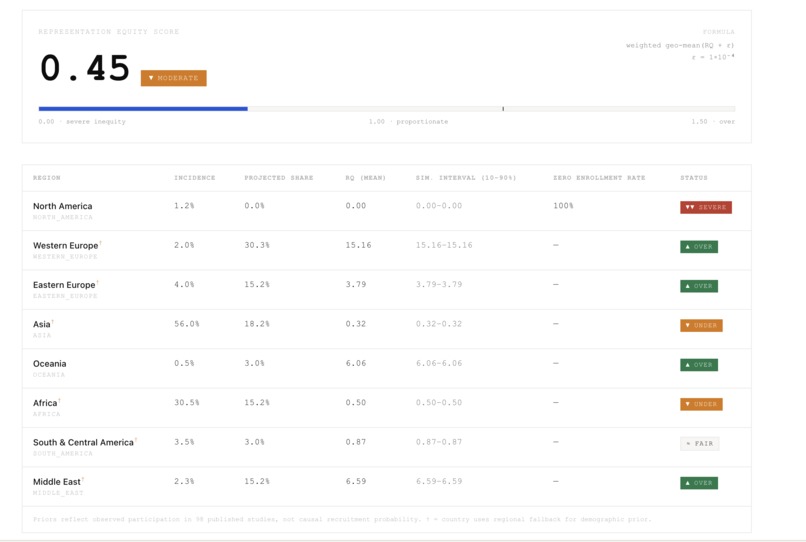The image size is (806, 542).
Task: Click Eastern Europe's 15.2% projected share
Action: coord(257,284)
